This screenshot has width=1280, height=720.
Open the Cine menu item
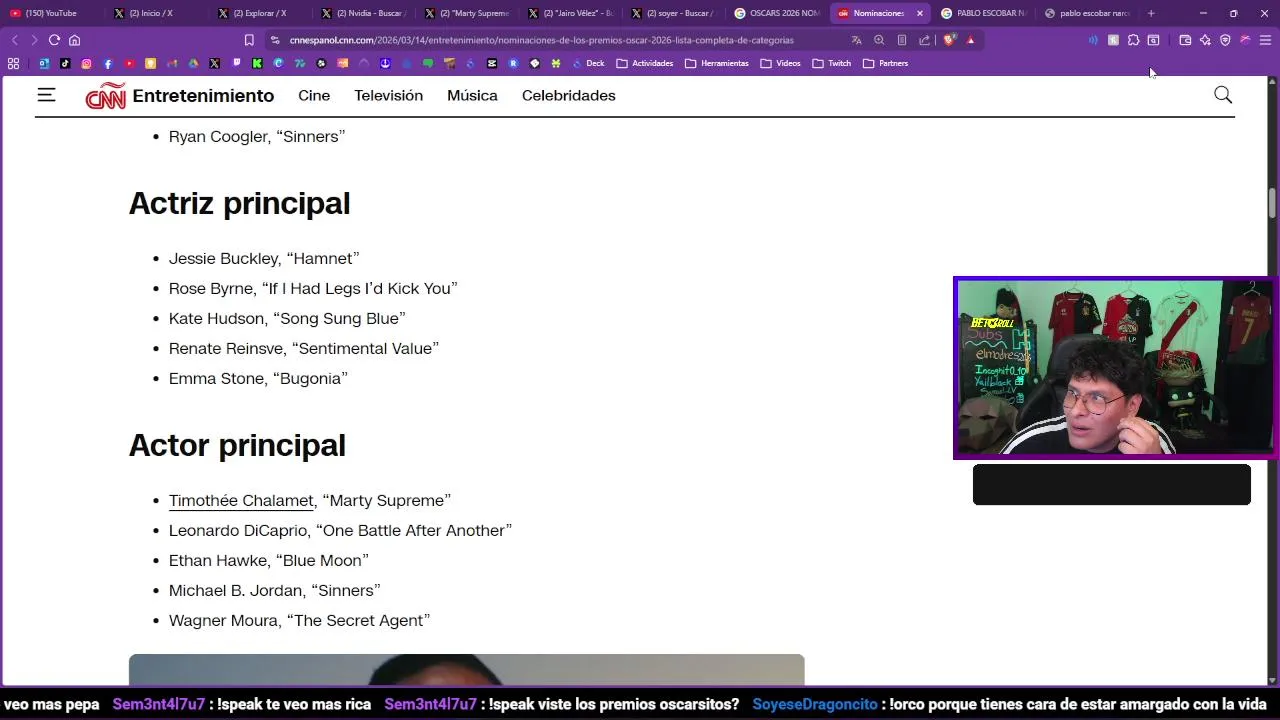pos(314,95)
